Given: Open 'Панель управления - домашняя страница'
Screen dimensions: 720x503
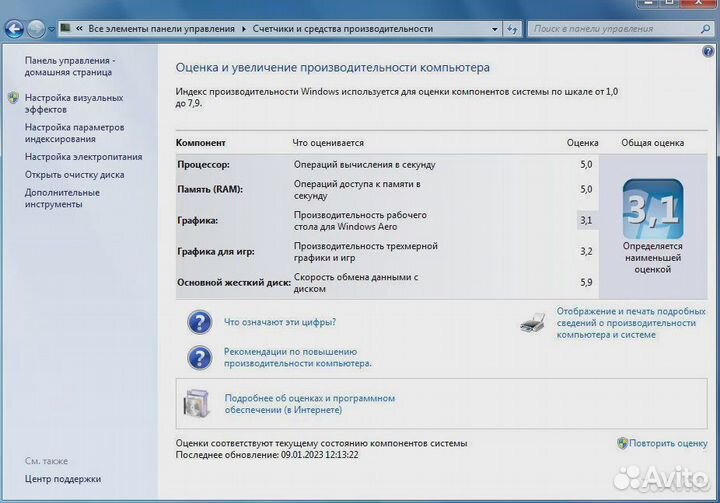Looking at the screenshot, I should click(70, 66).
